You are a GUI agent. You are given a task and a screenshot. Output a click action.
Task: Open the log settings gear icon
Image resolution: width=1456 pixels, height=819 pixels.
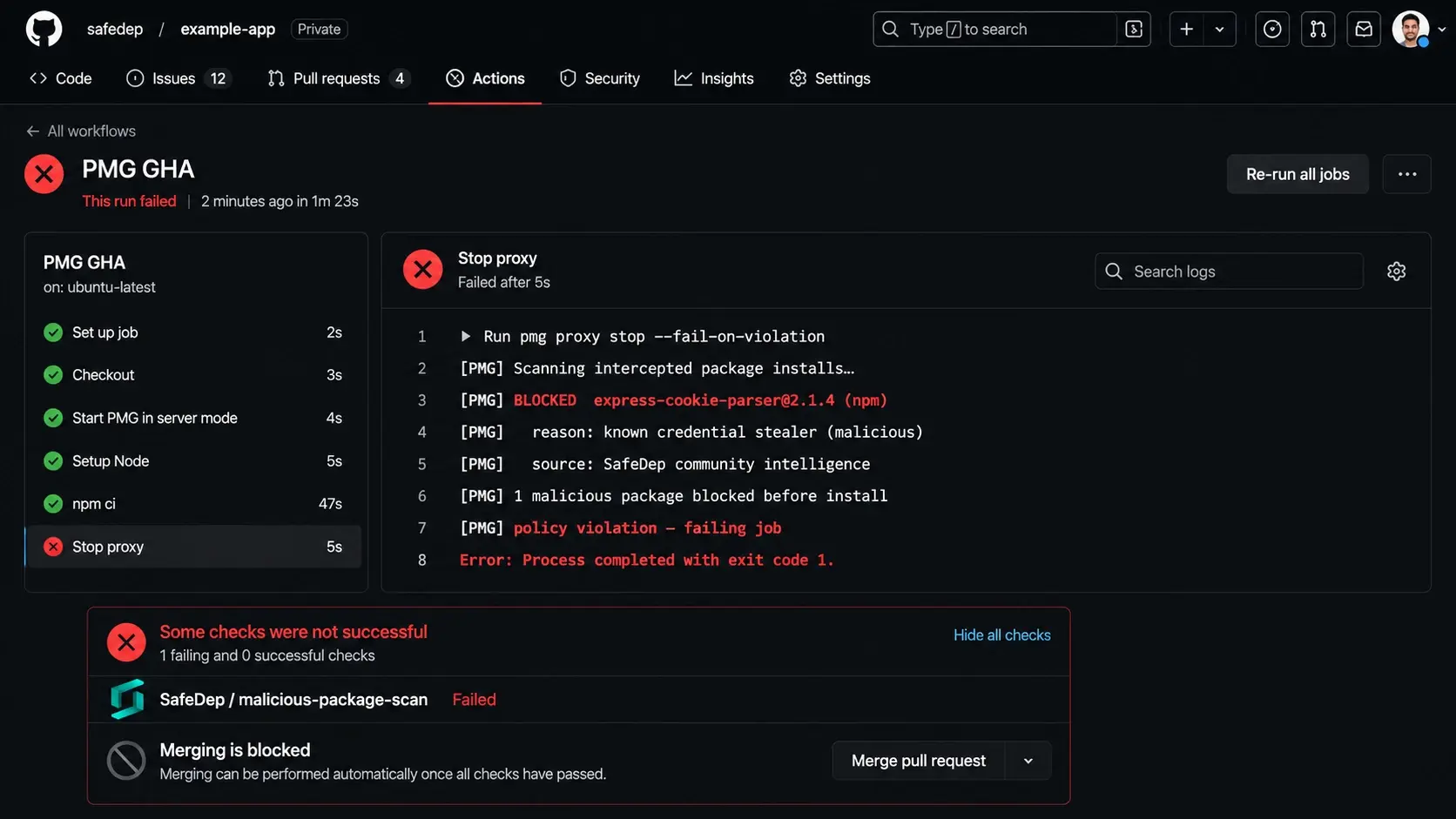click(1396, 271)
